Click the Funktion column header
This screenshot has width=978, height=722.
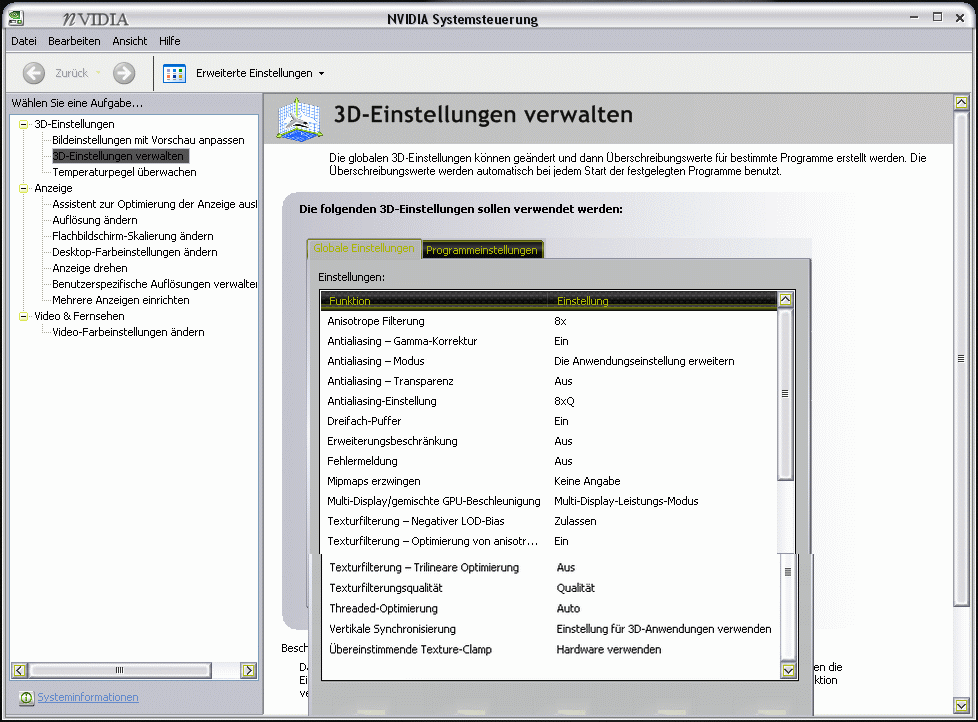pyautogui.click(x=434, y=301)
